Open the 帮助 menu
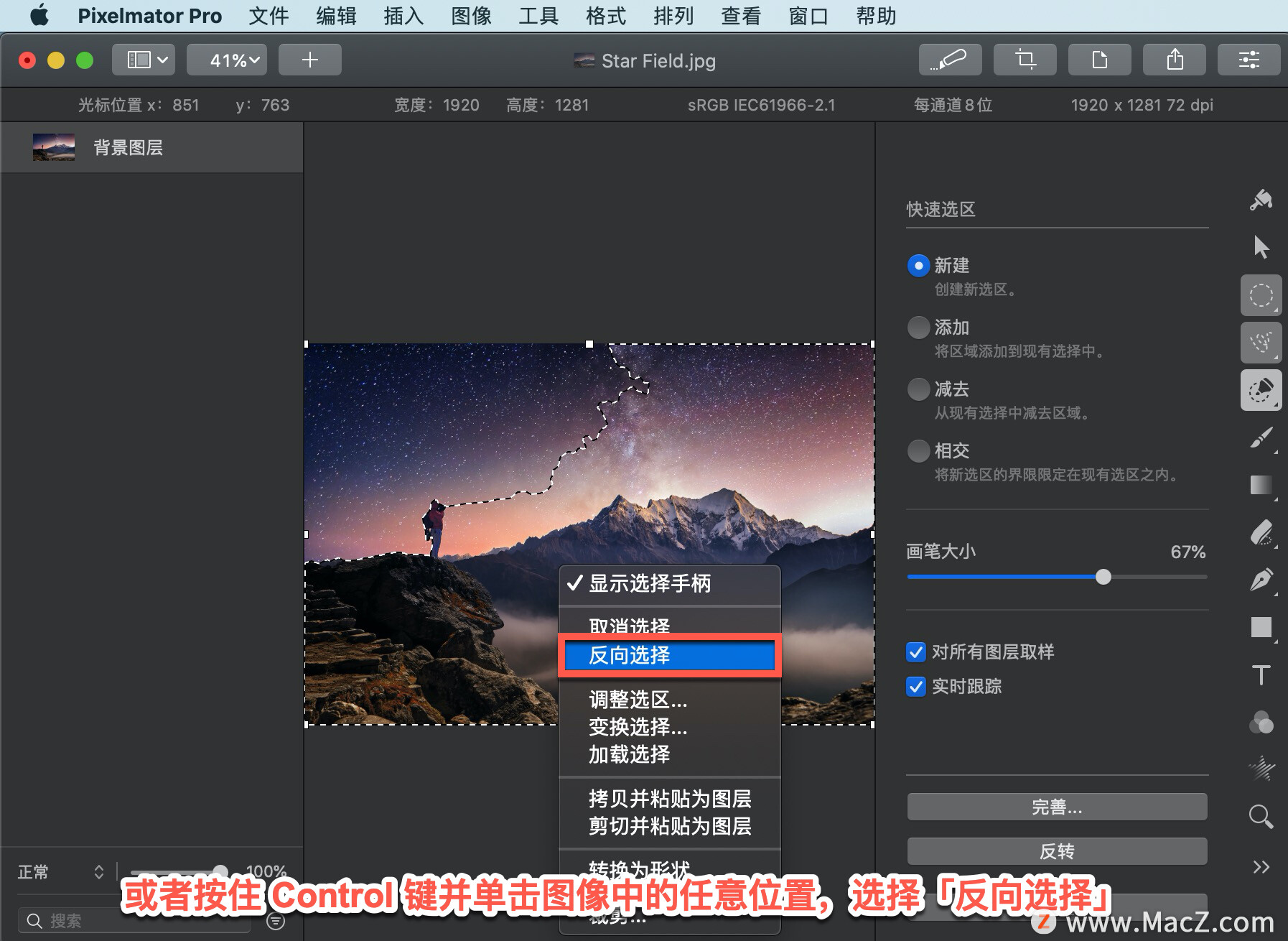The image size is (1288, 941). pyautogui.click(x=877, y=16)
